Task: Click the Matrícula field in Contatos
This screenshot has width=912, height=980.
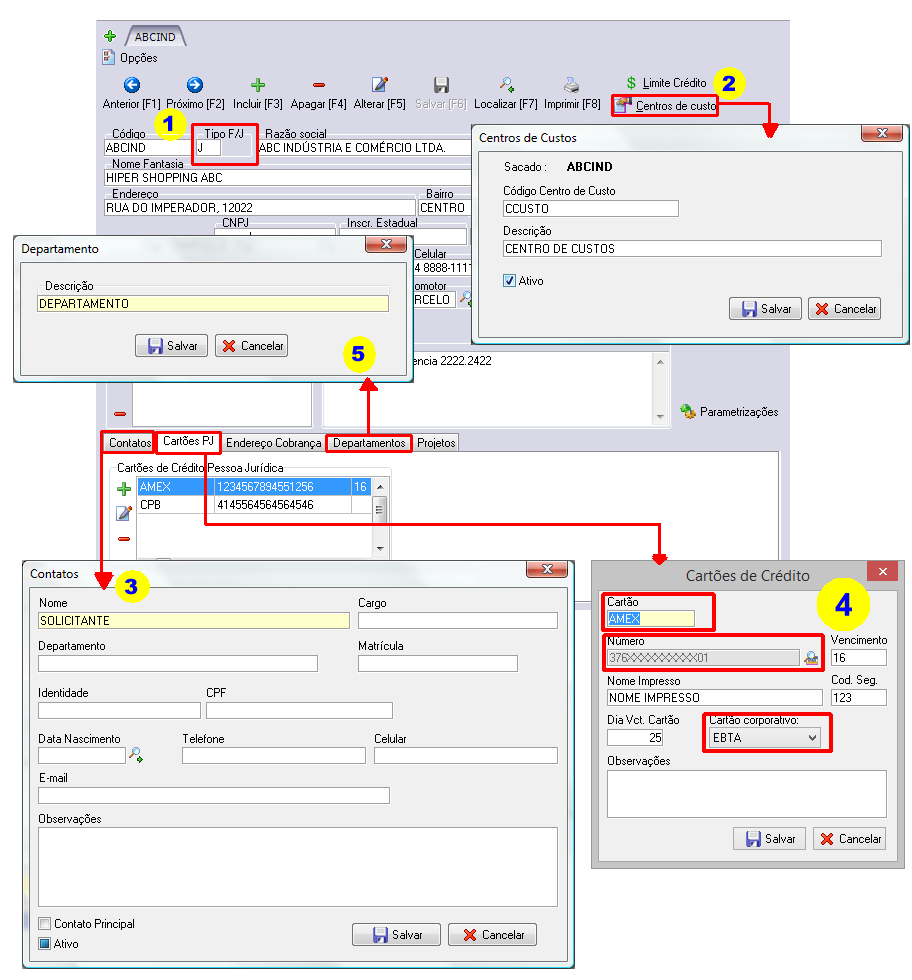Action: click(x=438, y=664)
